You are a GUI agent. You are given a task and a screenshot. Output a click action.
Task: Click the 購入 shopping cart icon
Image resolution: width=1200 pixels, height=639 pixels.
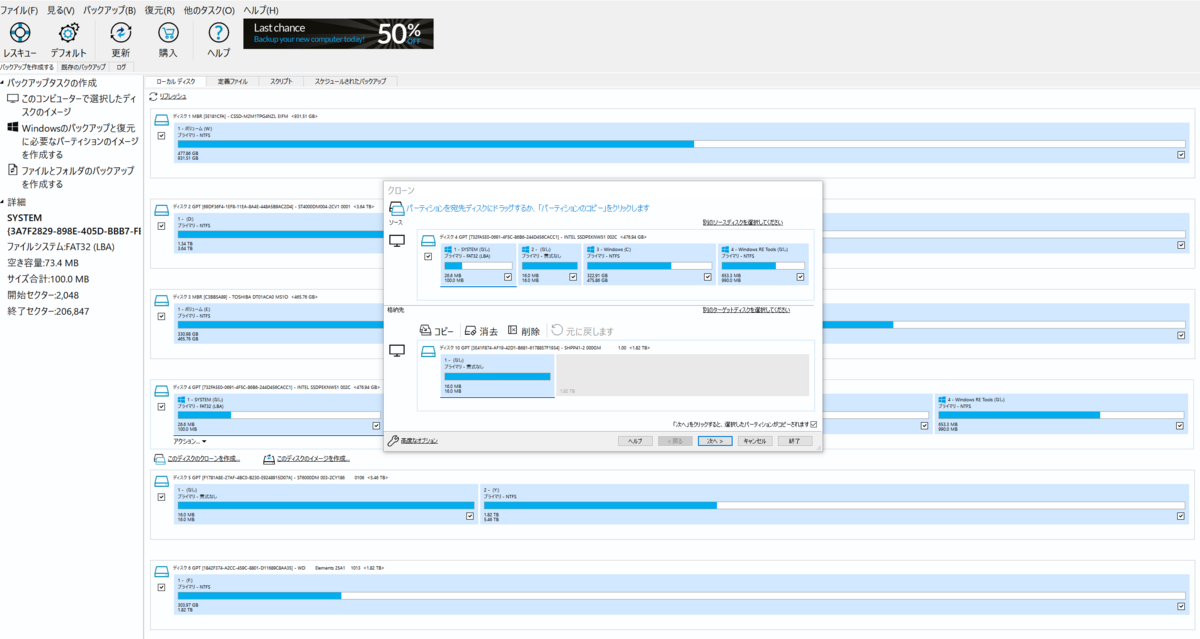[x=168, y=33]
